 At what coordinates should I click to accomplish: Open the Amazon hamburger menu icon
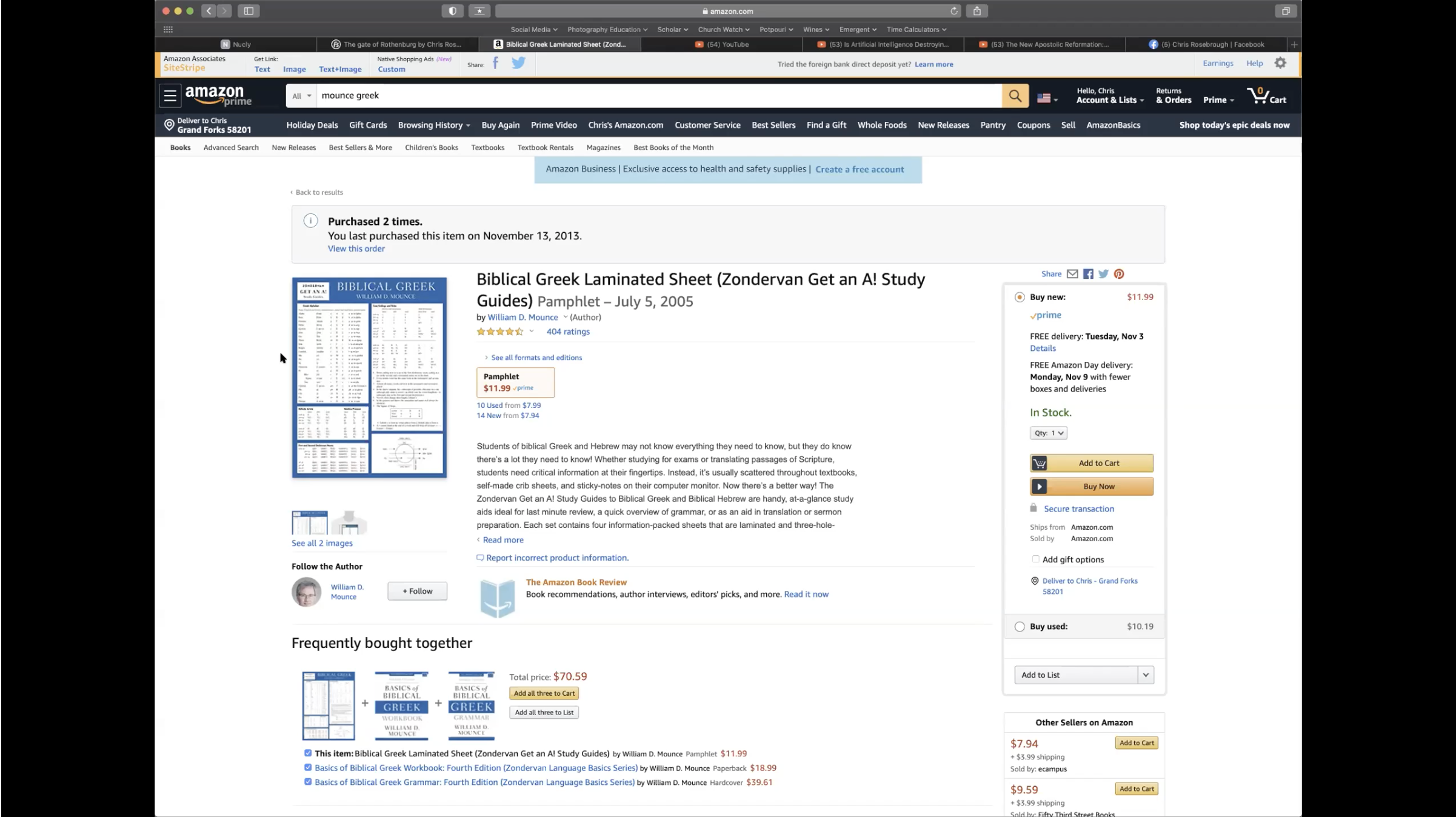point(170,96)
